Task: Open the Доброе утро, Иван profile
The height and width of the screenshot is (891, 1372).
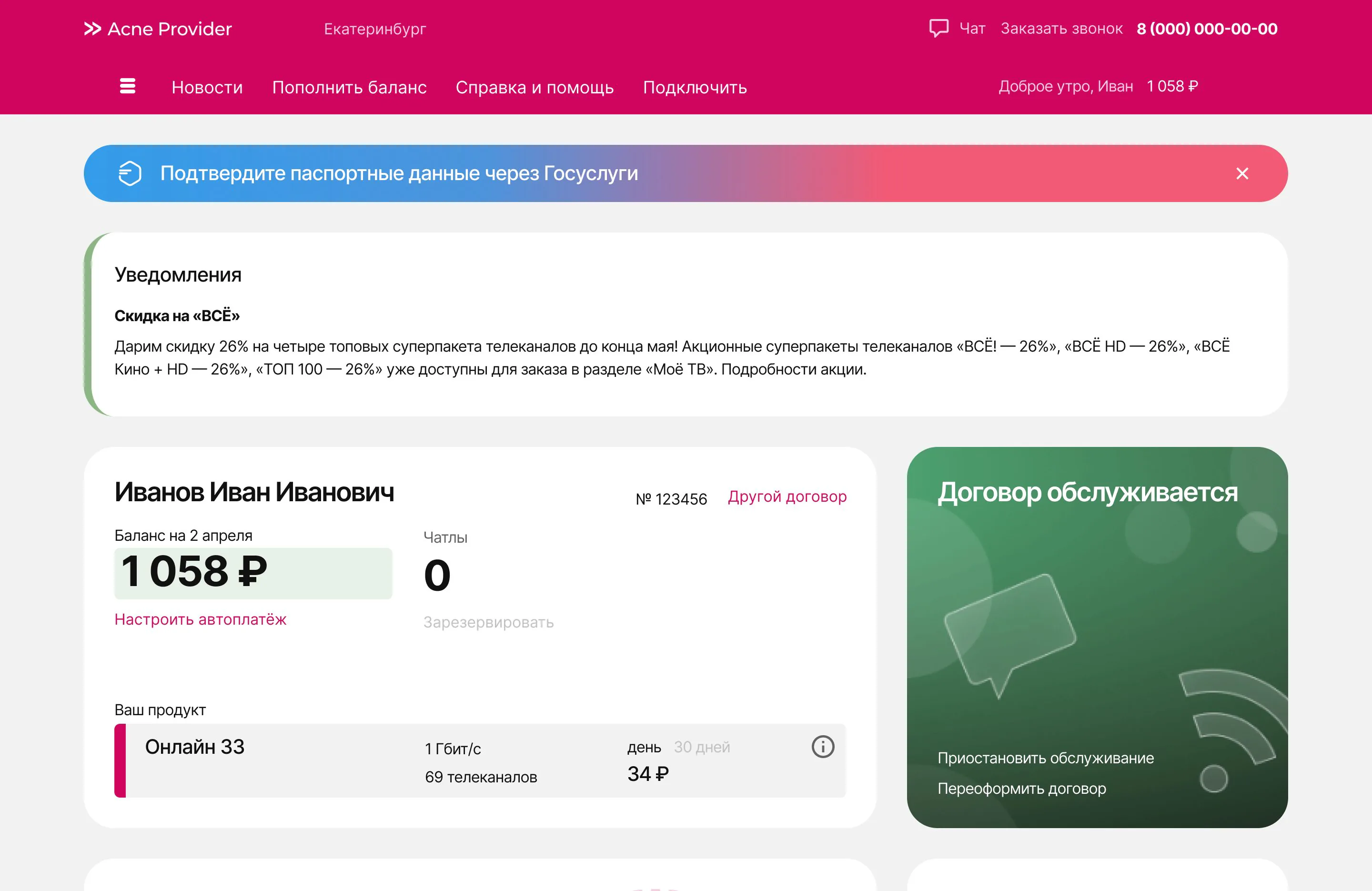Action: (1065, 86)
